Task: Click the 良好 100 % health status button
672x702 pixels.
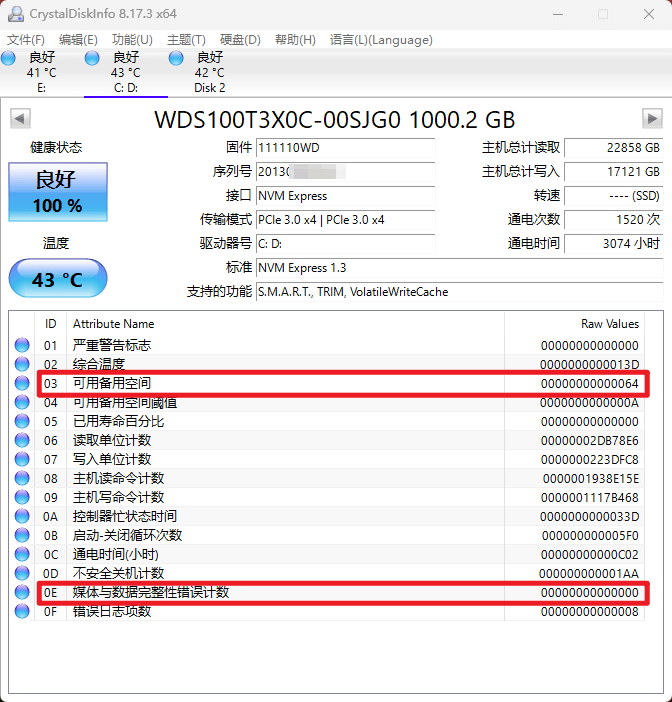Action: coord(58,192)
